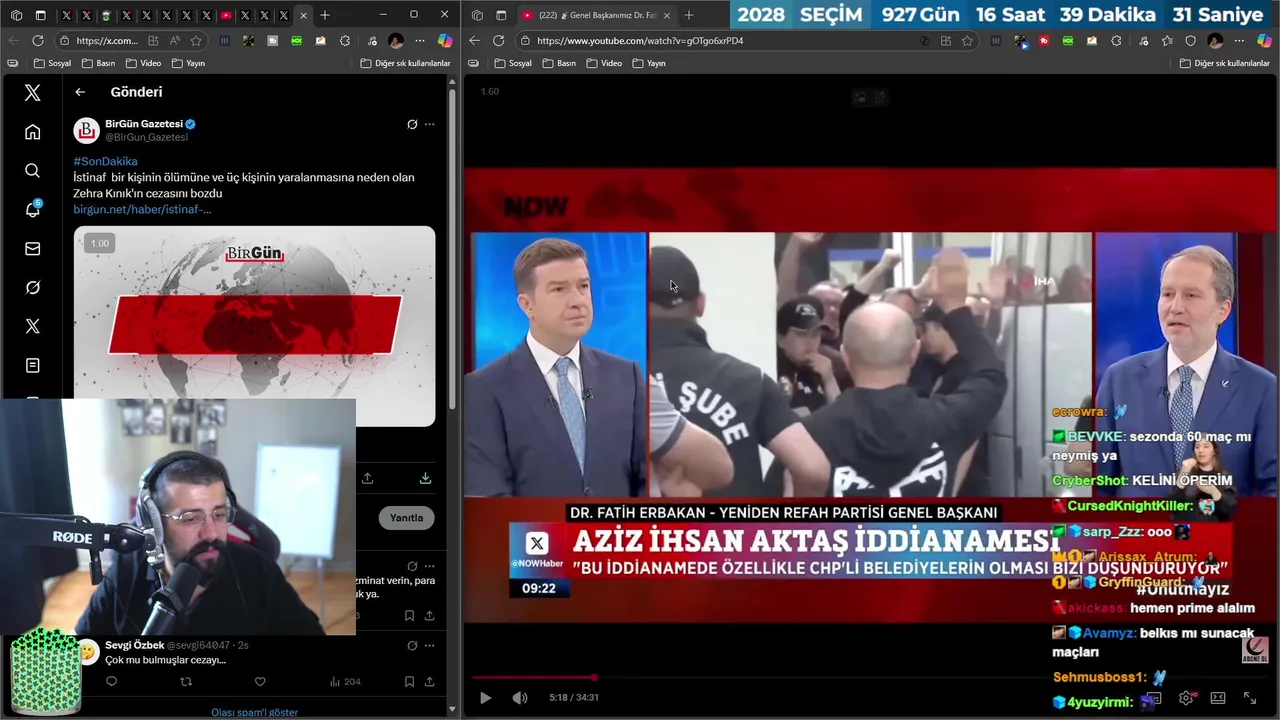Enter YouTube fullscreen mode
The height and width of the screenshot is (720, 1280).
click(x=1250, y=698)
